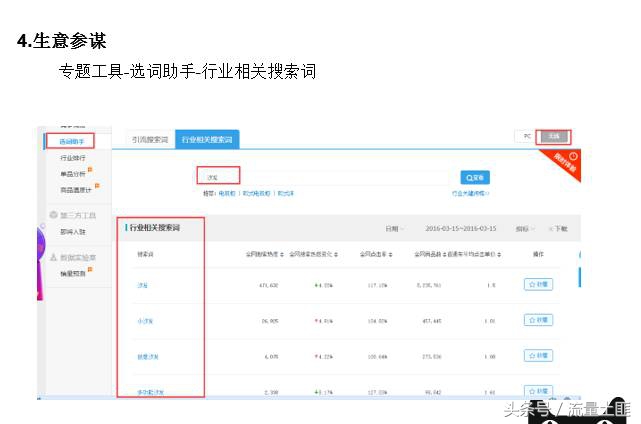Screen dimensions: 641x424
Task: Click the suggested keyword 电视柜
Action: (227, 193)
